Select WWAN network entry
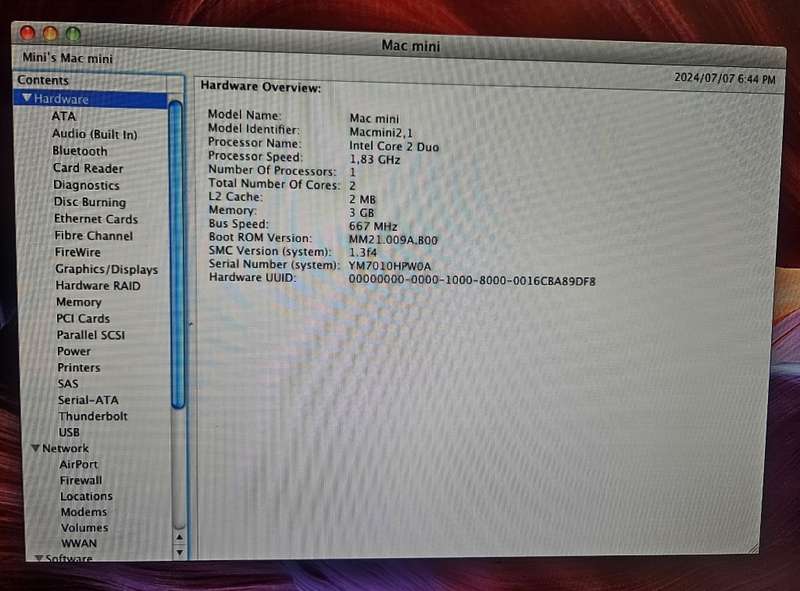This screenshot has width=800, height=591. (79, 544)
